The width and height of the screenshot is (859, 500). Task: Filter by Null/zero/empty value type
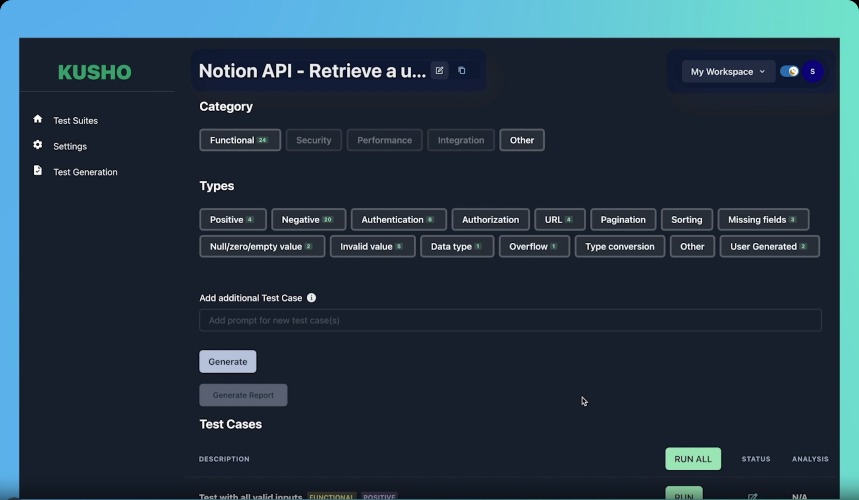pyautogui.click(x=262, y=246)
